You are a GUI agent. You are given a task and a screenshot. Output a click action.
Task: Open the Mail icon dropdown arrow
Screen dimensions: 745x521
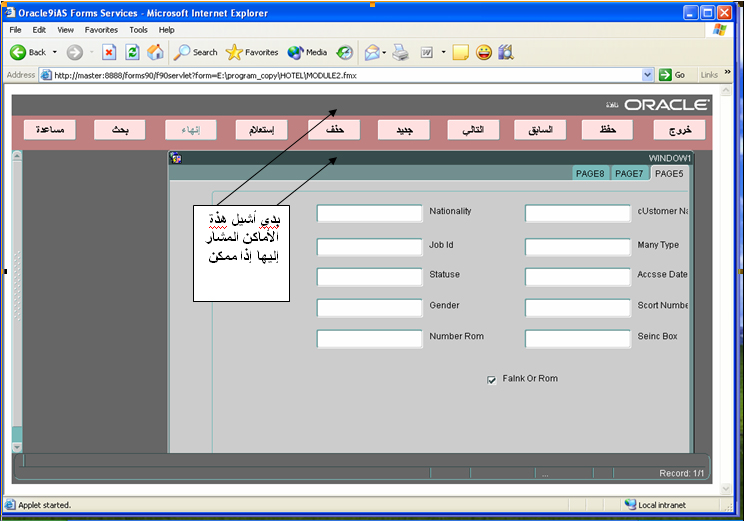tap(385, 52)
